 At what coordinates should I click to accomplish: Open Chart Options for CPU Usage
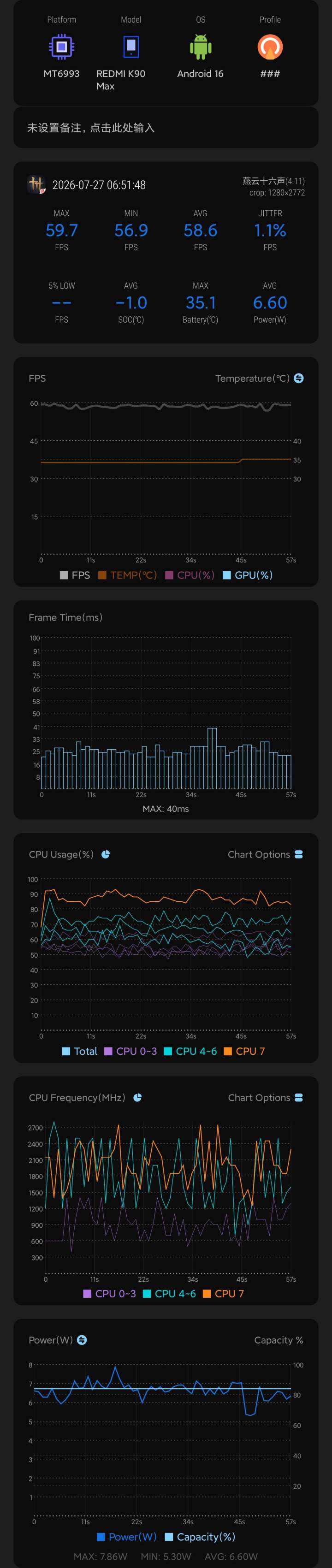tap(265, 854)
